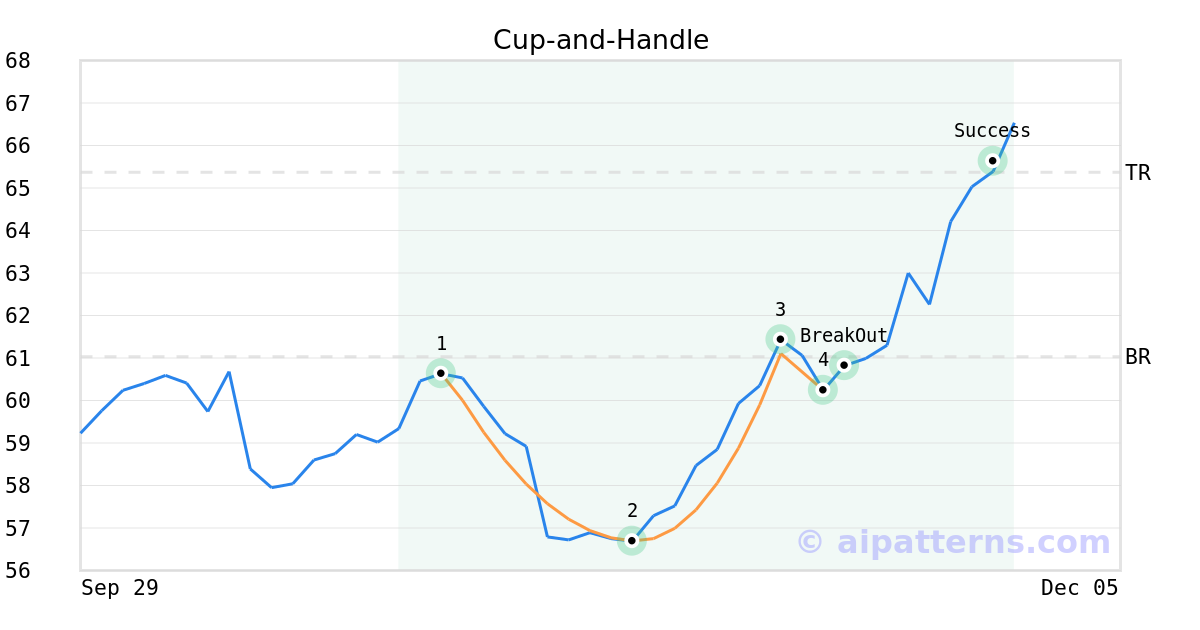Click the Cup-and-Handle chart title

coord(601,40)
